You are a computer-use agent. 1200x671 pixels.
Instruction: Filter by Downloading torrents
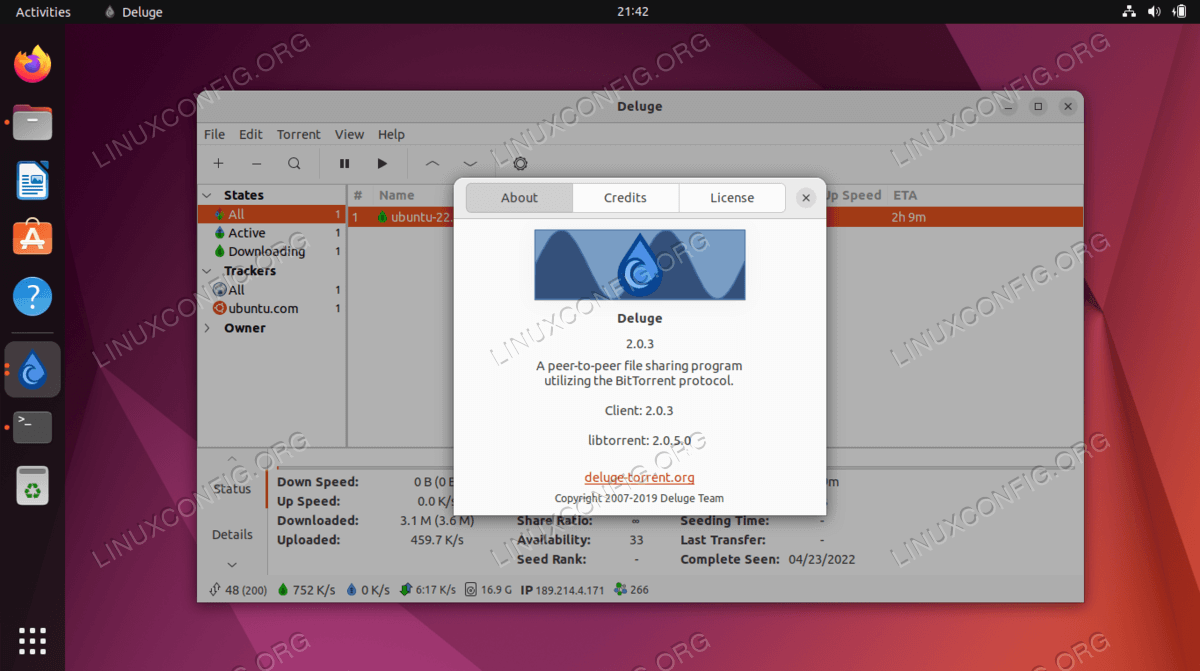271,252
